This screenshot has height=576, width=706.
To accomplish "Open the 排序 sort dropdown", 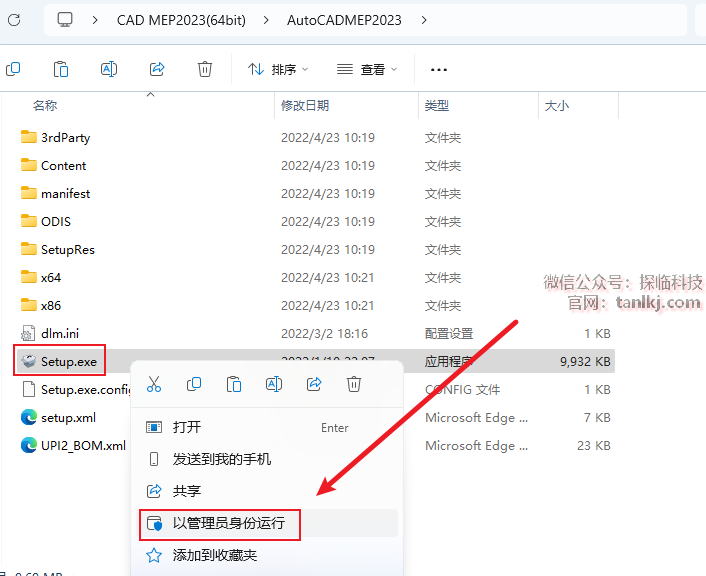I will click(x=278, y=69).
